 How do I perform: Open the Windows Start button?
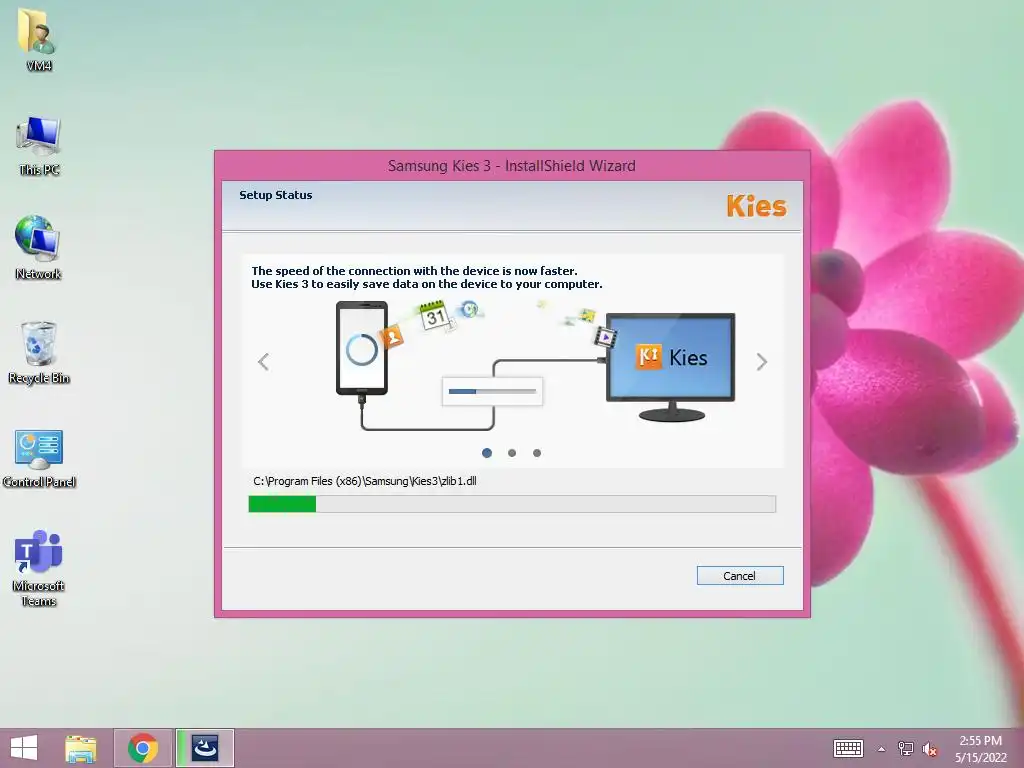tap(24, 748)
